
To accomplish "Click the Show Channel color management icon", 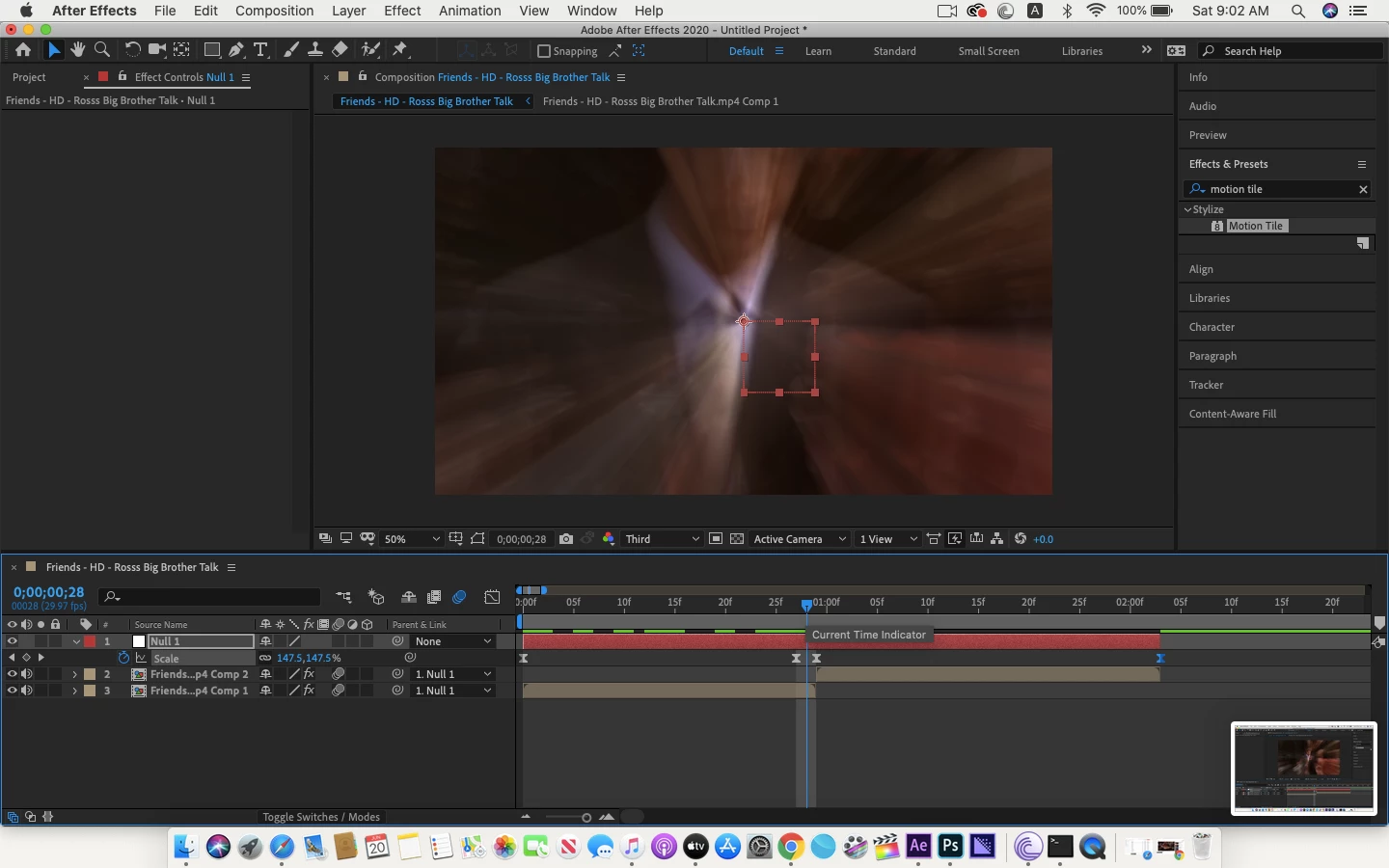I will (609, 539).
